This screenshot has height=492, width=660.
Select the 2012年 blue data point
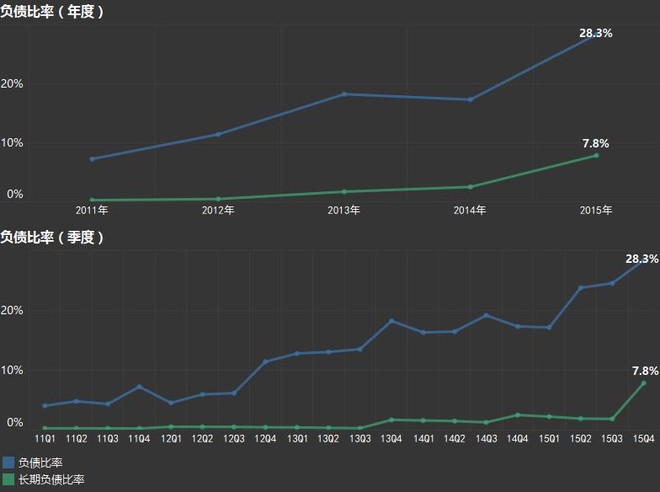[218, 135]
